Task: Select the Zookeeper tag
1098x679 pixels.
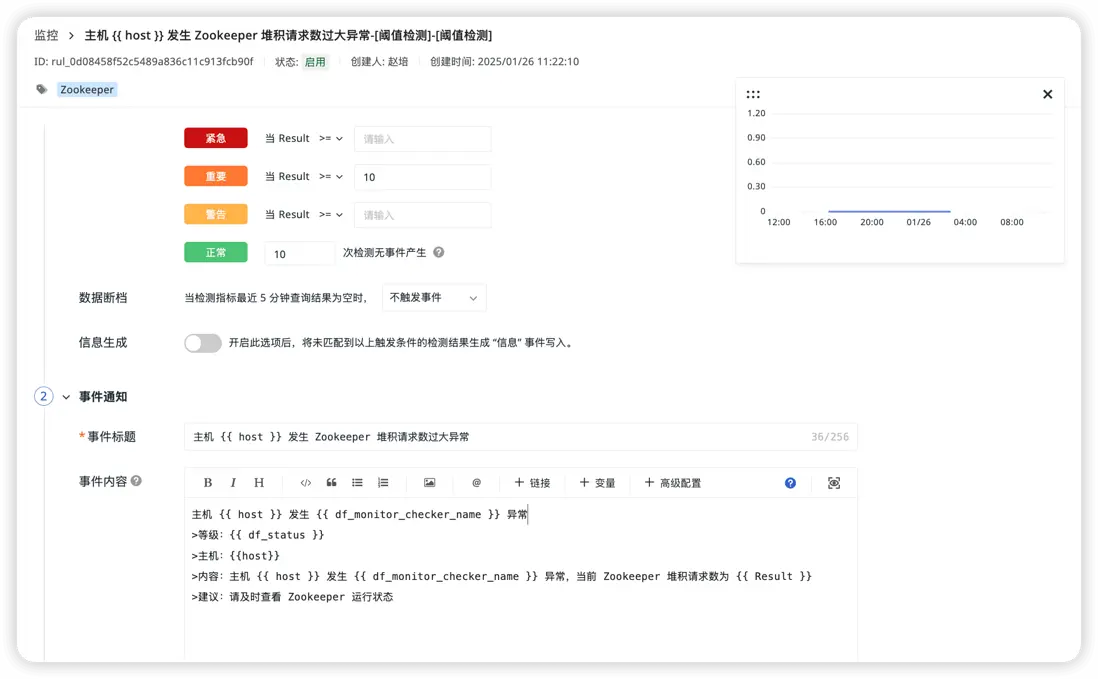Action: [x=86, y=89]
